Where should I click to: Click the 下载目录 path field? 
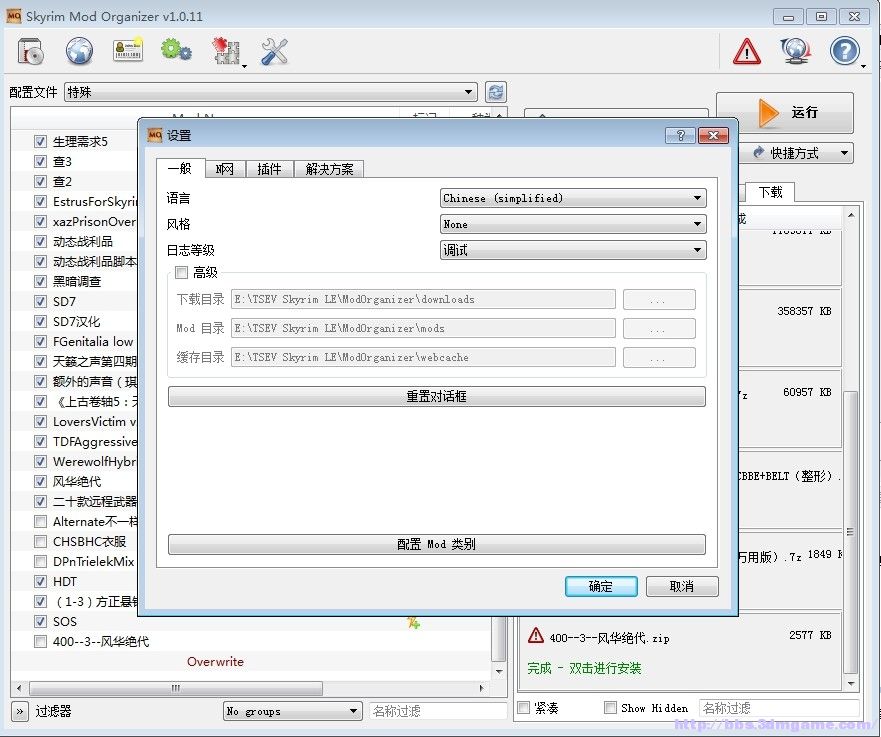coord(423,299)
